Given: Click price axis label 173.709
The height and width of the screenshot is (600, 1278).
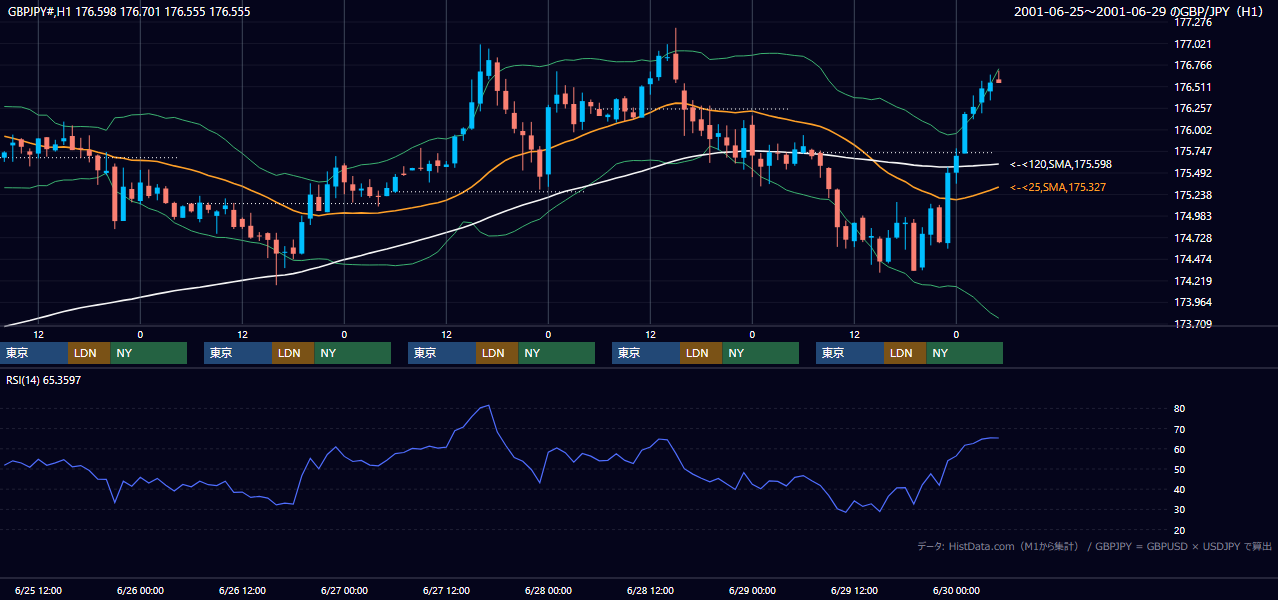Looking at the screenshot, I should pyautogui.click(x=1194, y=324).
